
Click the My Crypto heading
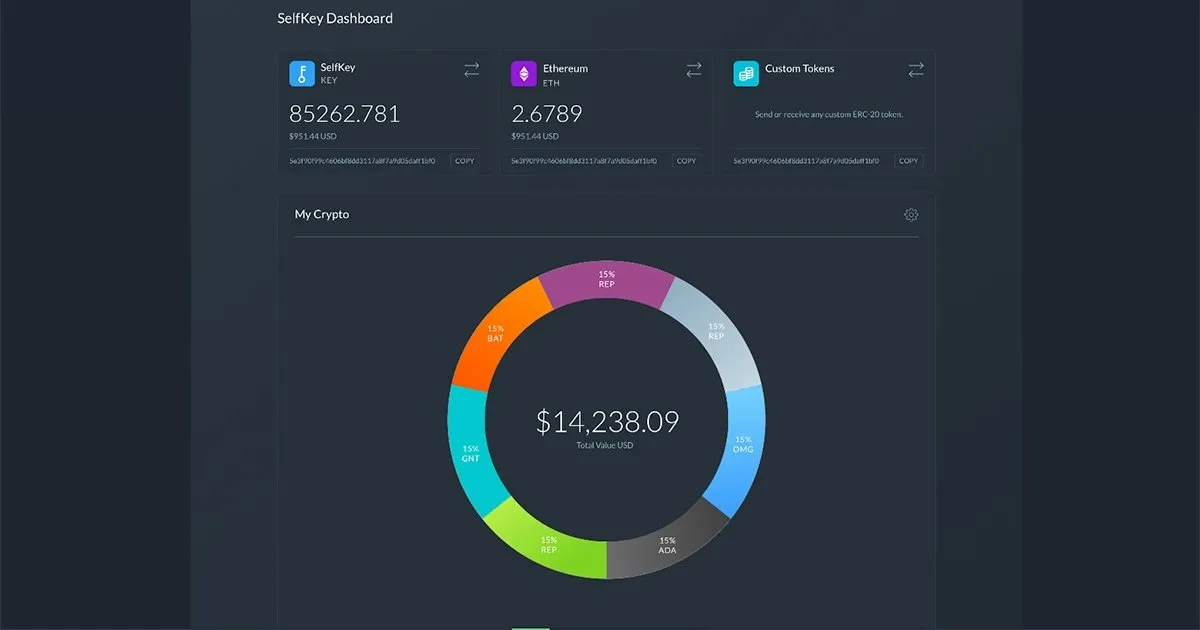click(322, 215)
